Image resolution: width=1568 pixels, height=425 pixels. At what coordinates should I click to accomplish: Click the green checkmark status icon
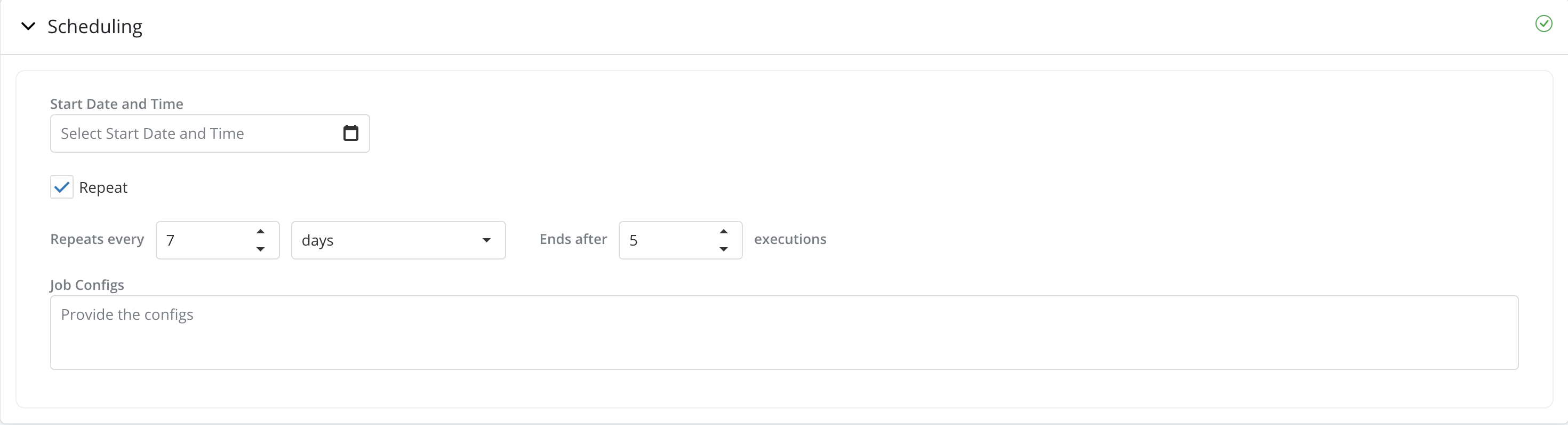point(1543,24)
